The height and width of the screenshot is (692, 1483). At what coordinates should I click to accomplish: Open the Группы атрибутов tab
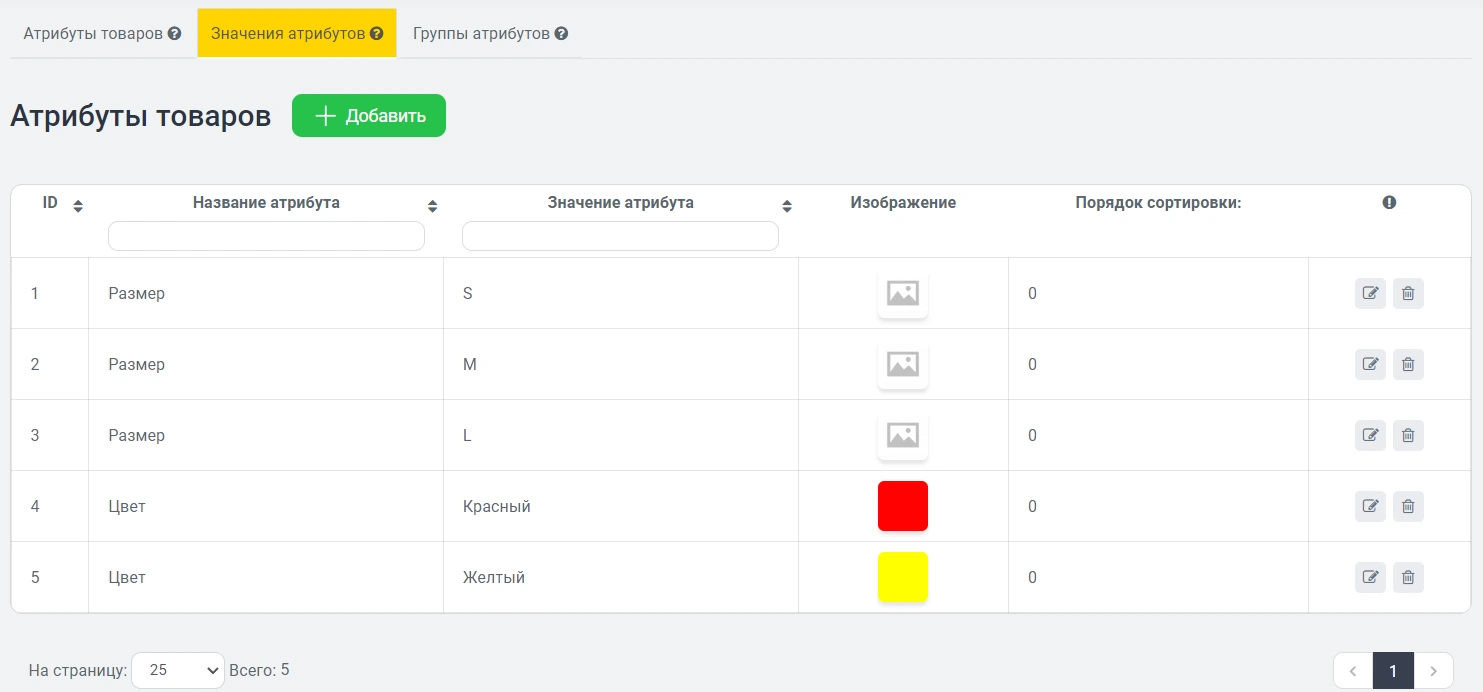pyautogui.click(x=481, y=33)
